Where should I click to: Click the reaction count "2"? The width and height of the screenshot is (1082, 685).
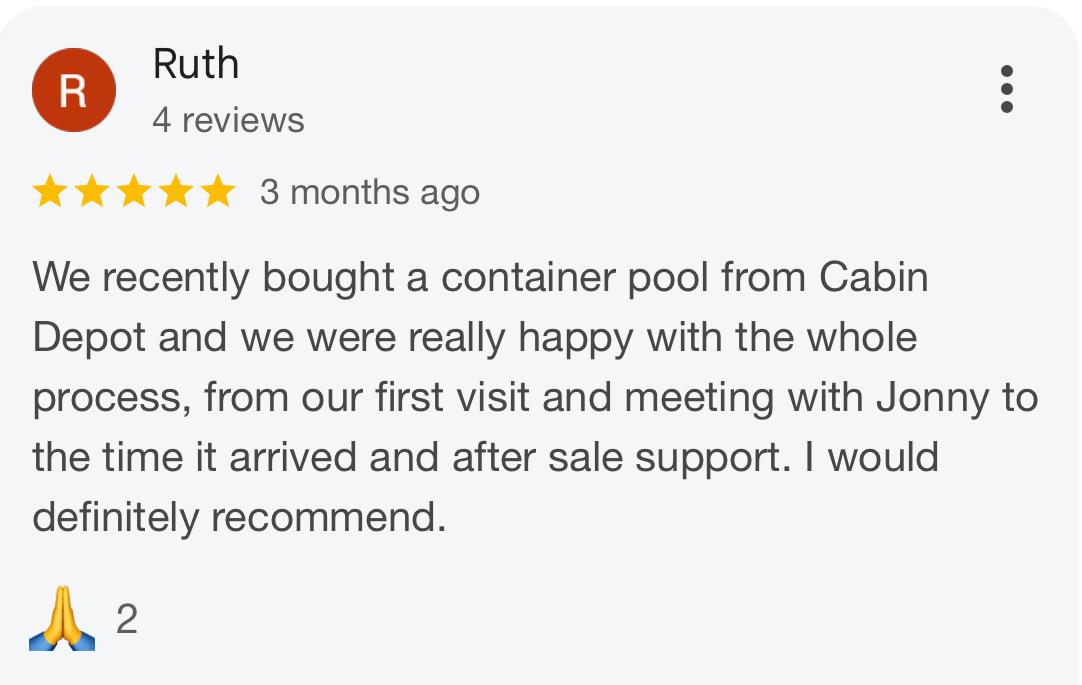(126, 621)
